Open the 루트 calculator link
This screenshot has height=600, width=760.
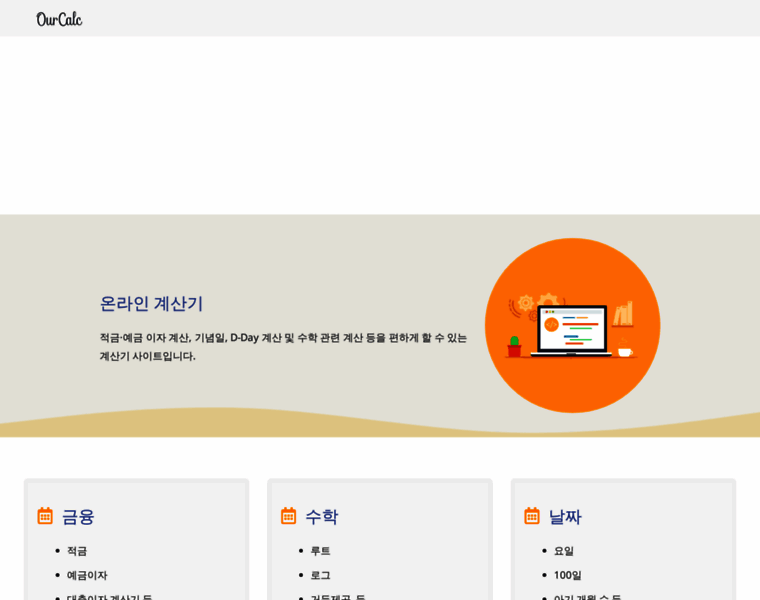320,551
